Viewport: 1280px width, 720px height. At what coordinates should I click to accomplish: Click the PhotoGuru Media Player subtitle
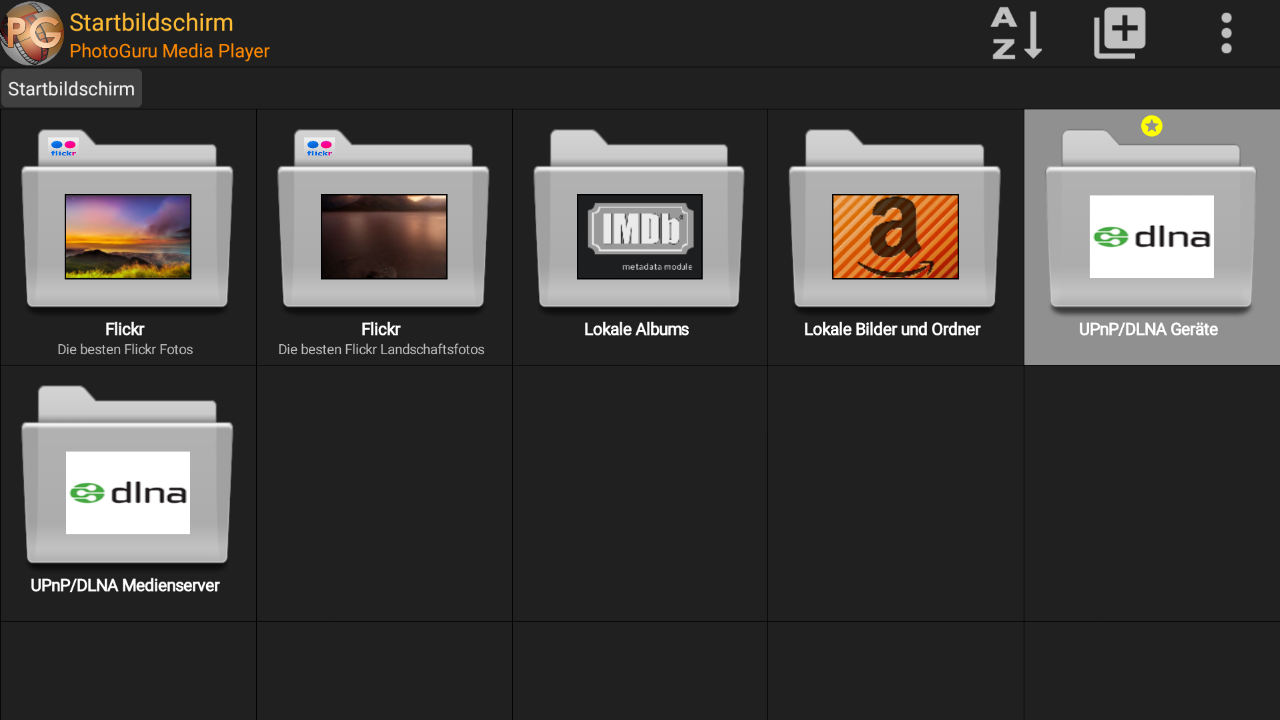170,51
